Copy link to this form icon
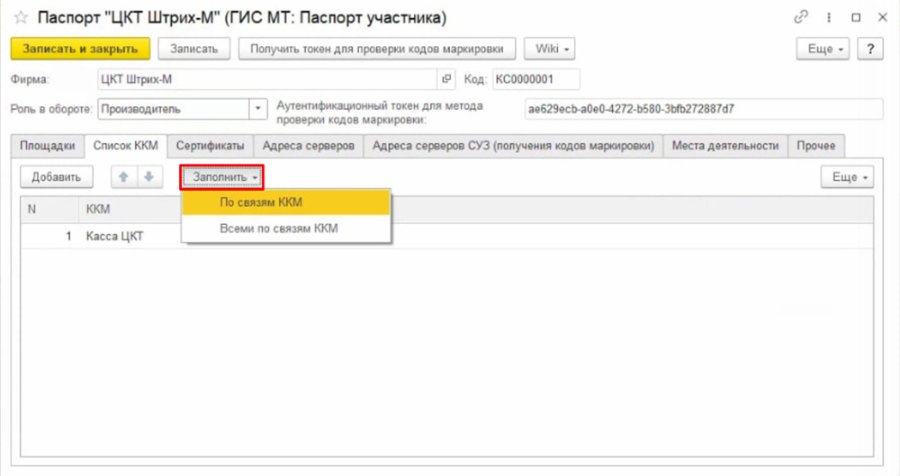 pyautogui.click(x=801, y=17)
